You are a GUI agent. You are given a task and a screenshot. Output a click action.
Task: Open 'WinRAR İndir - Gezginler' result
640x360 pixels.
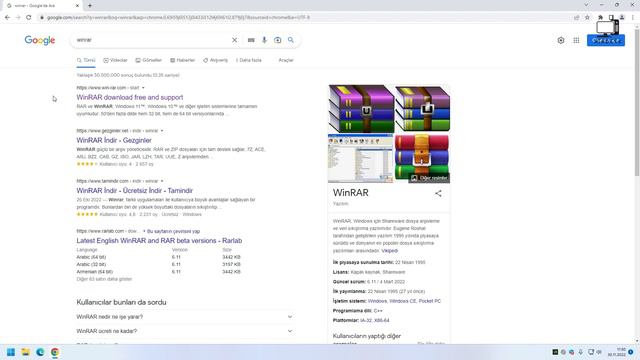[114, 140]
